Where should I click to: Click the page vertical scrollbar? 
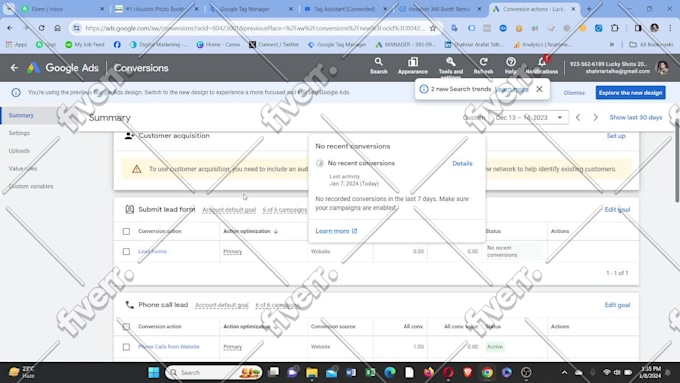pyautogui.click(x=677, y=161)
